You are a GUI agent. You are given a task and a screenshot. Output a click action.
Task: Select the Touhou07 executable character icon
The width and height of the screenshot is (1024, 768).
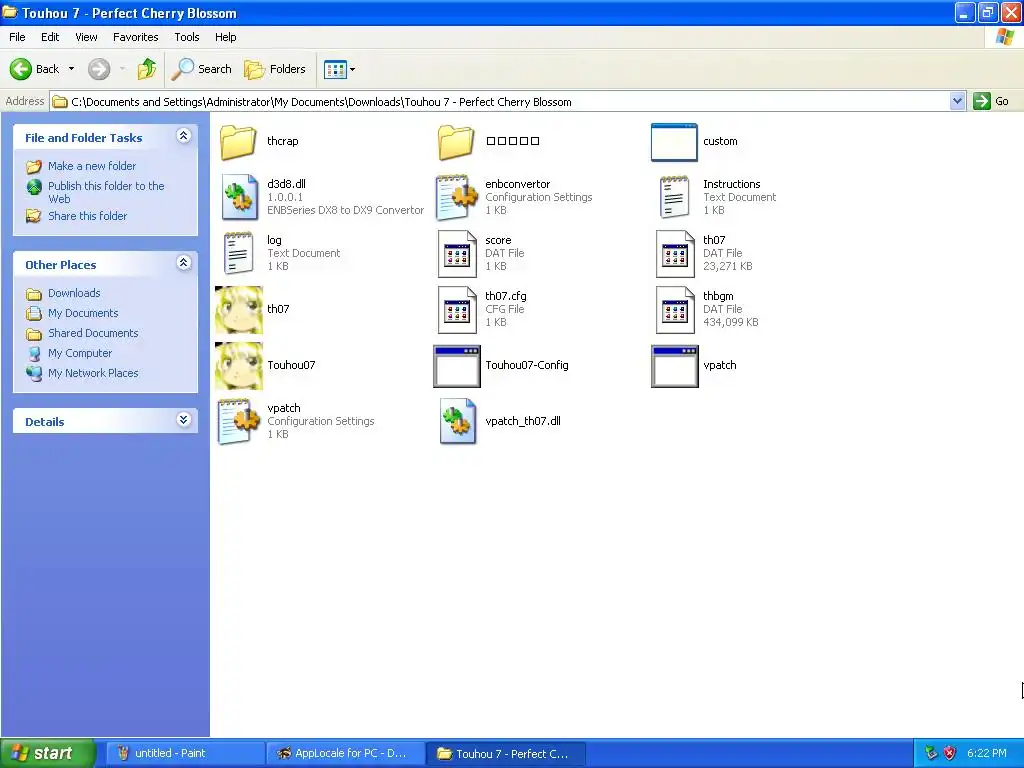pyautogui.click(x=239, y=366)
